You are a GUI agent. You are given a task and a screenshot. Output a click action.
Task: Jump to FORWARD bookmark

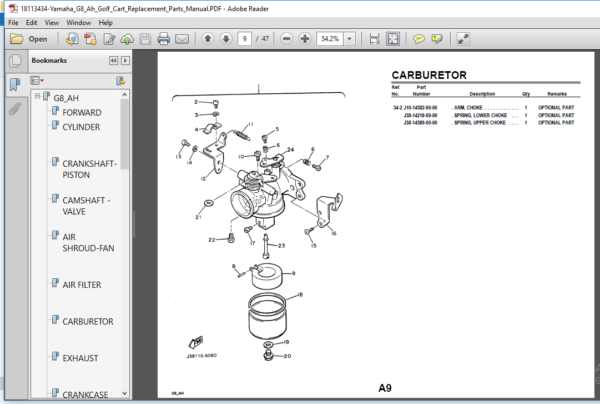tap(82, 112)
